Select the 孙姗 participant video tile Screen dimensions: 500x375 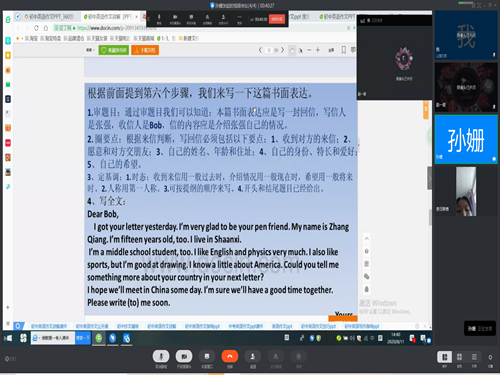tap(466, 139)
